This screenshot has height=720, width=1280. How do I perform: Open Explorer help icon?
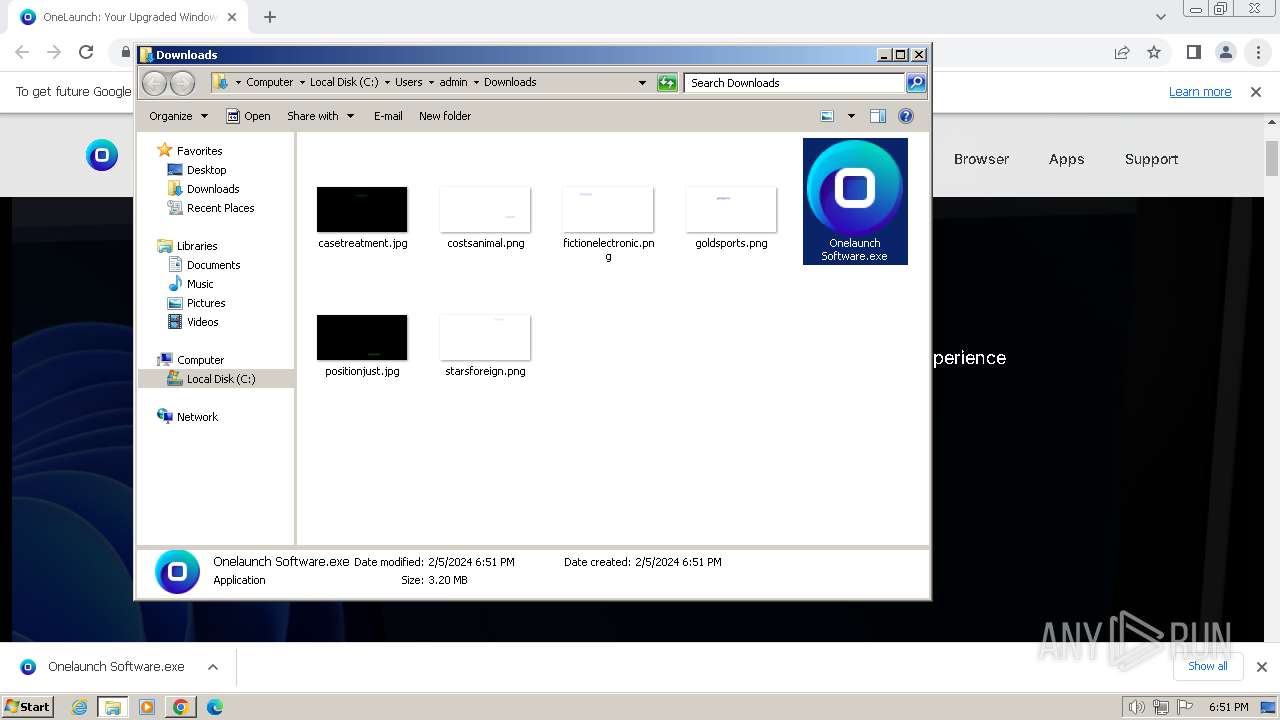point(906,116)
